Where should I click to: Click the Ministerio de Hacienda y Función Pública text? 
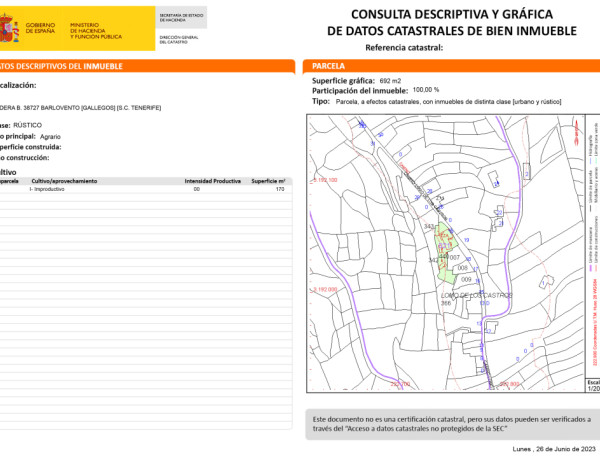pos(97,29)
